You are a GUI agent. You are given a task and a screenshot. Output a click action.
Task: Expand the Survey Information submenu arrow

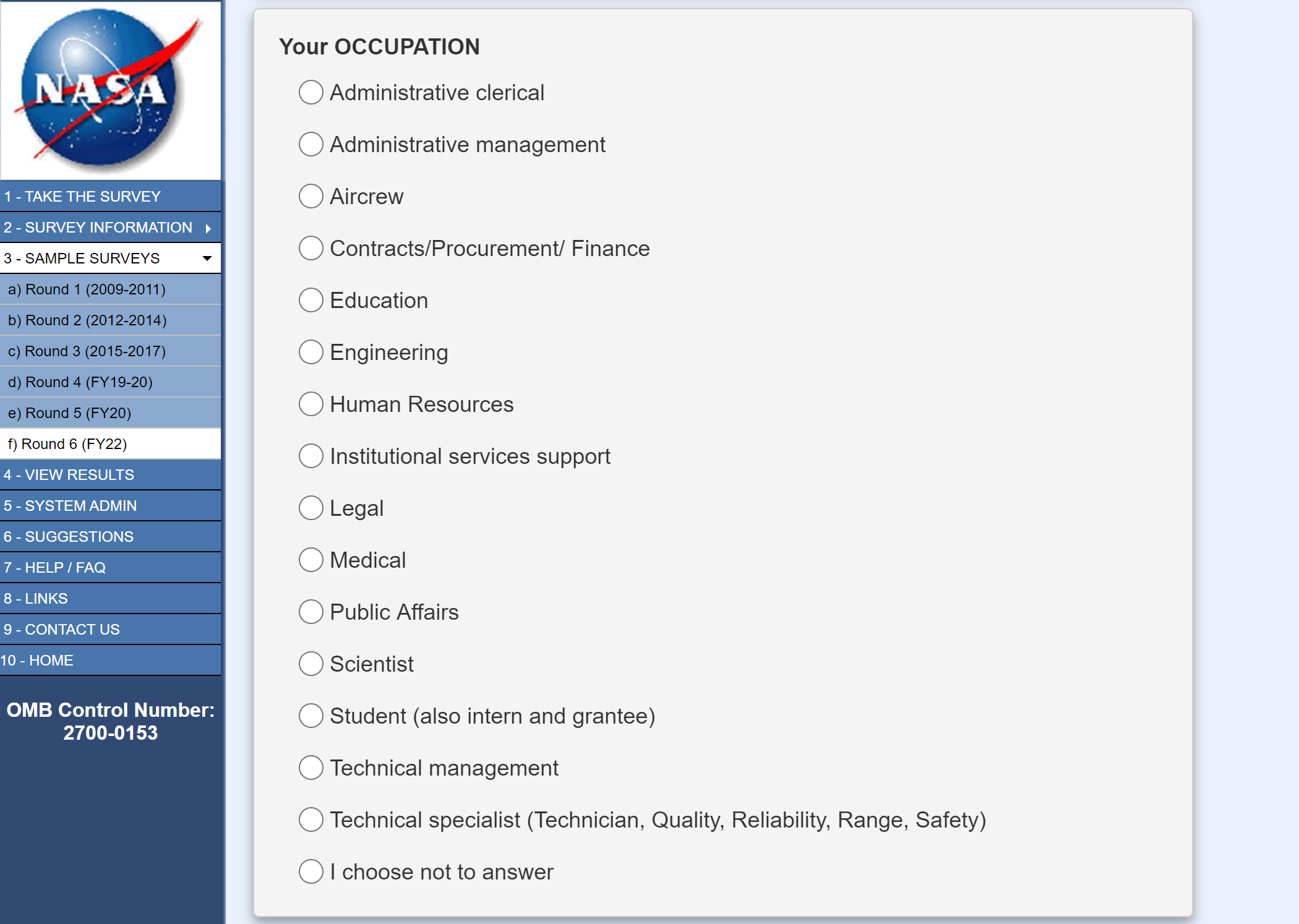(x=208, y=228)
